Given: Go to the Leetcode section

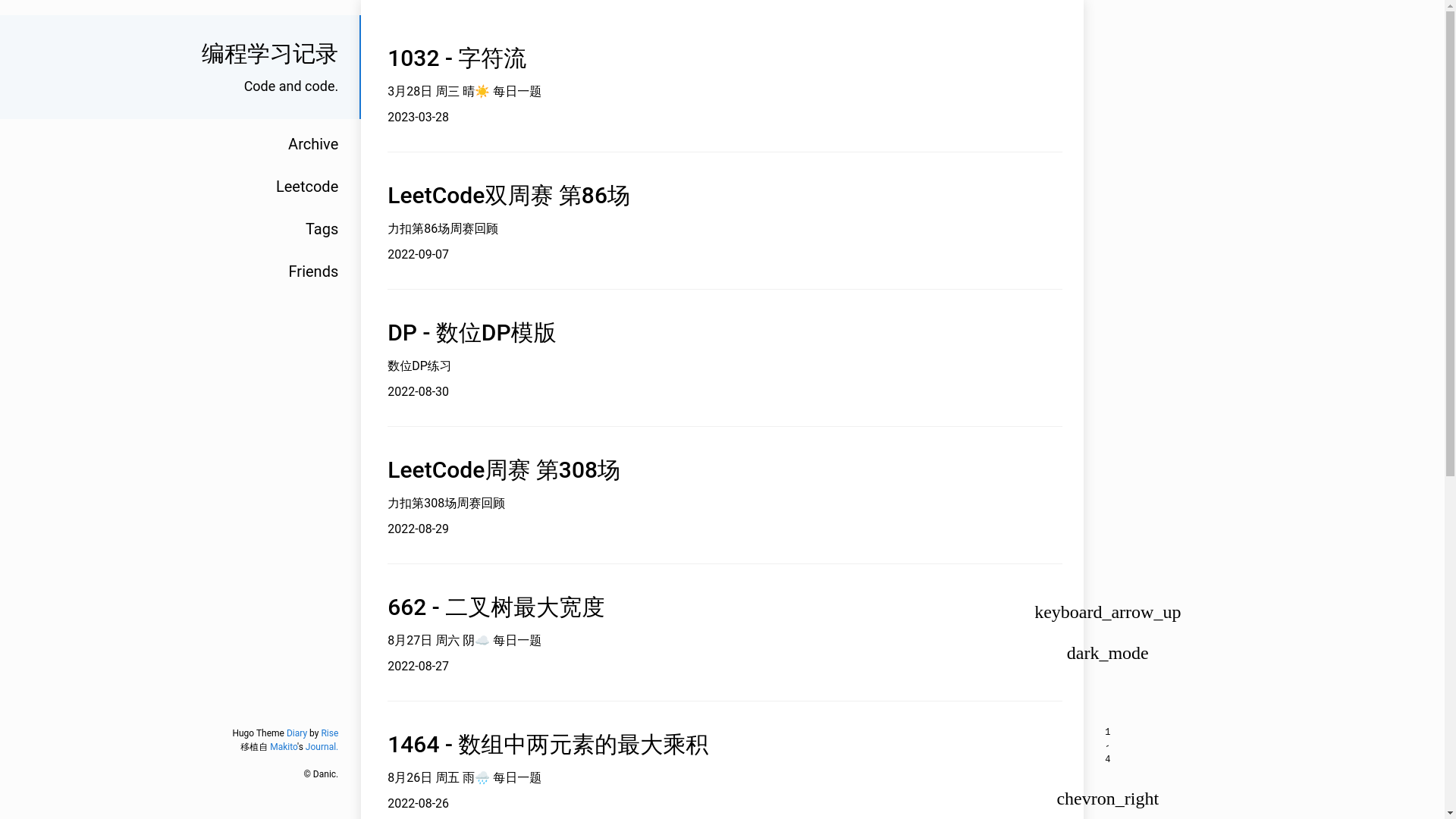Looking at the screenshot, I should click(306, 187).
